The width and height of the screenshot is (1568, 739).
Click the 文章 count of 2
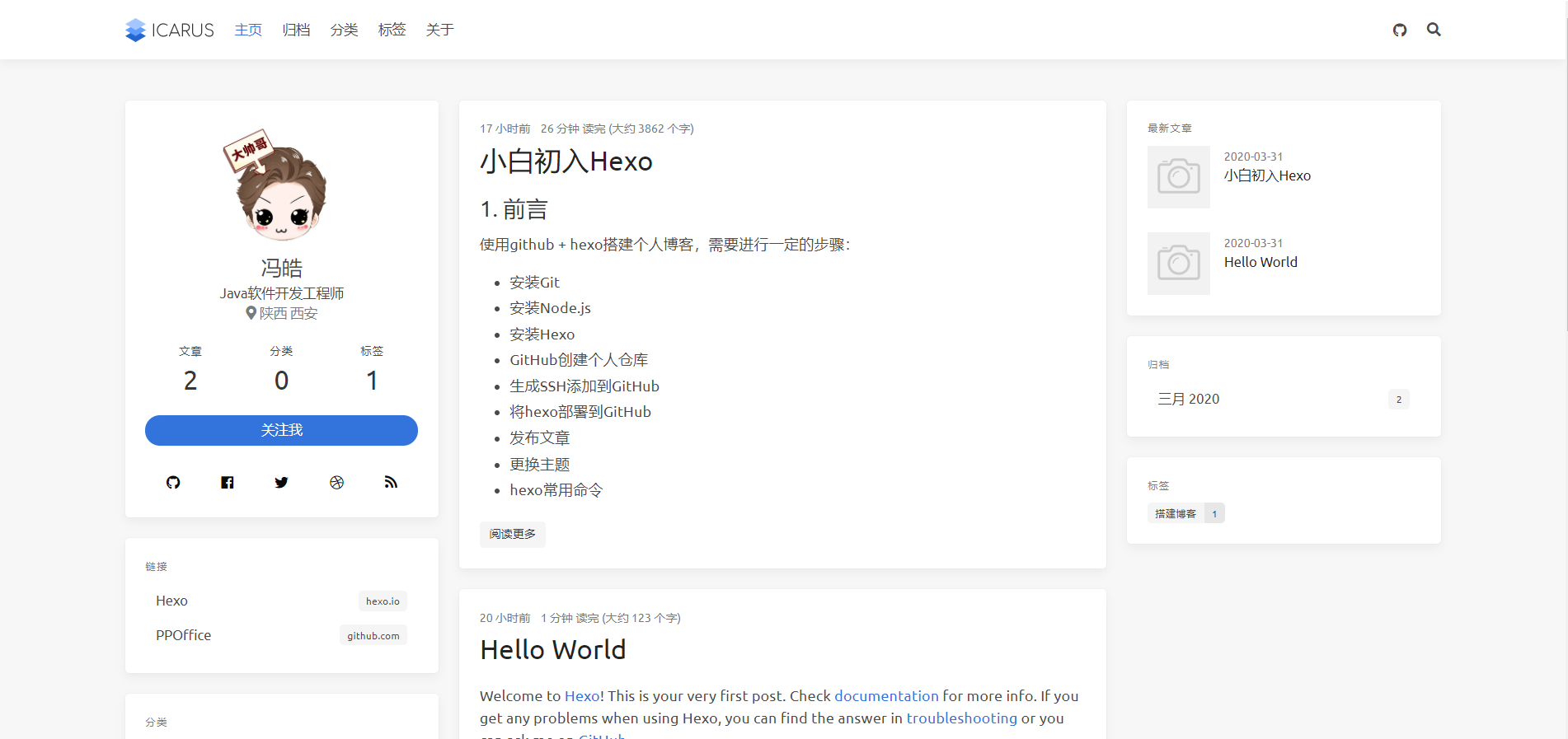click(x=190, y=381)
